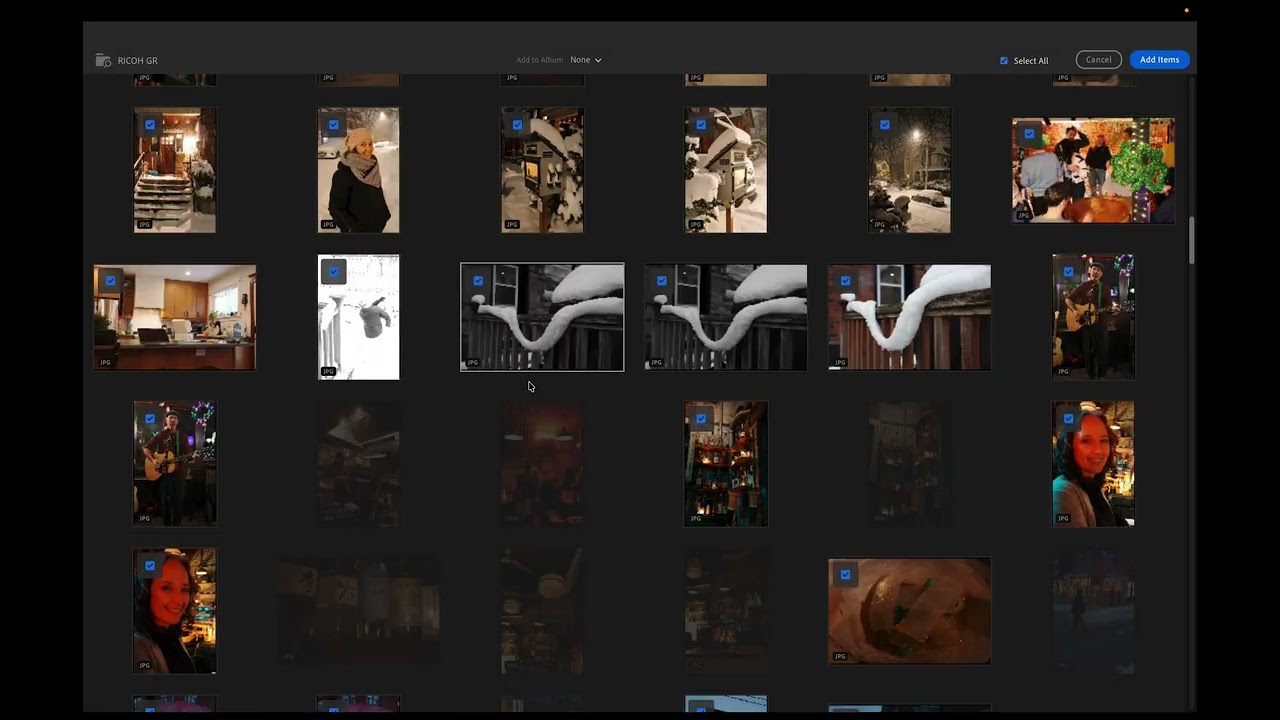Uncheck the food dish photo checkbox
Viewport: 1280px width, 720px height.
tap(845, 575)
